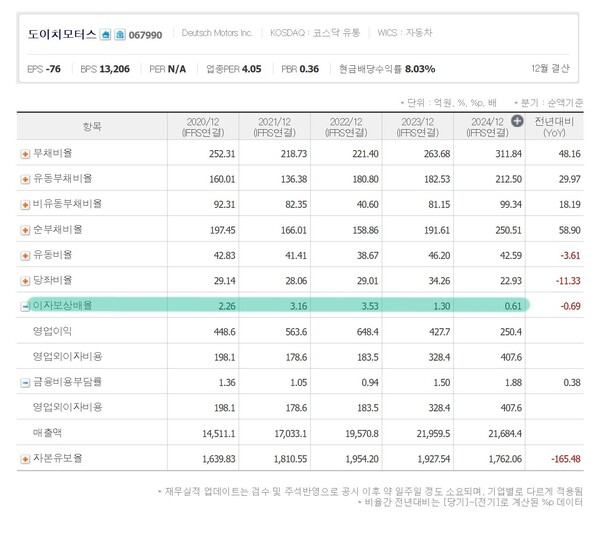Expand the 자본유보율 row
Screen dimensions: 600x533
tap(25, 459)
